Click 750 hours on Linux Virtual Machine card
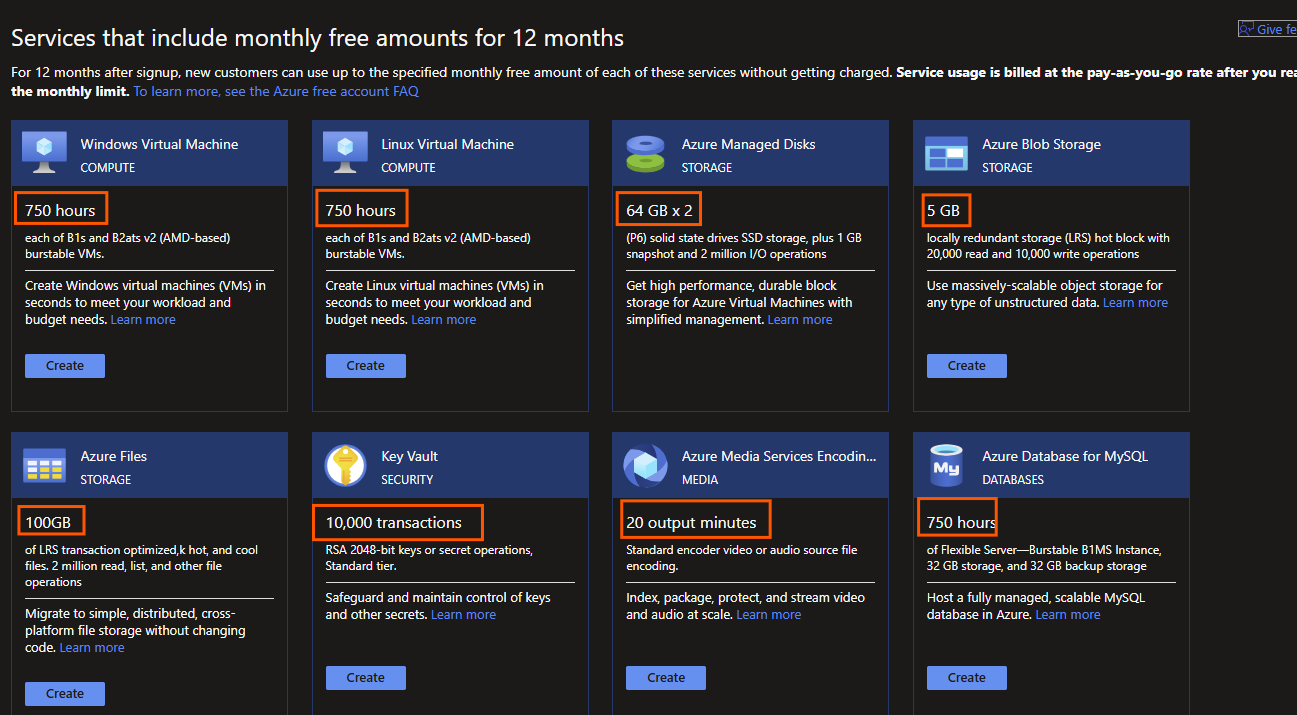This screenshot has width=1297, height=715. click(x=361, y=210)
